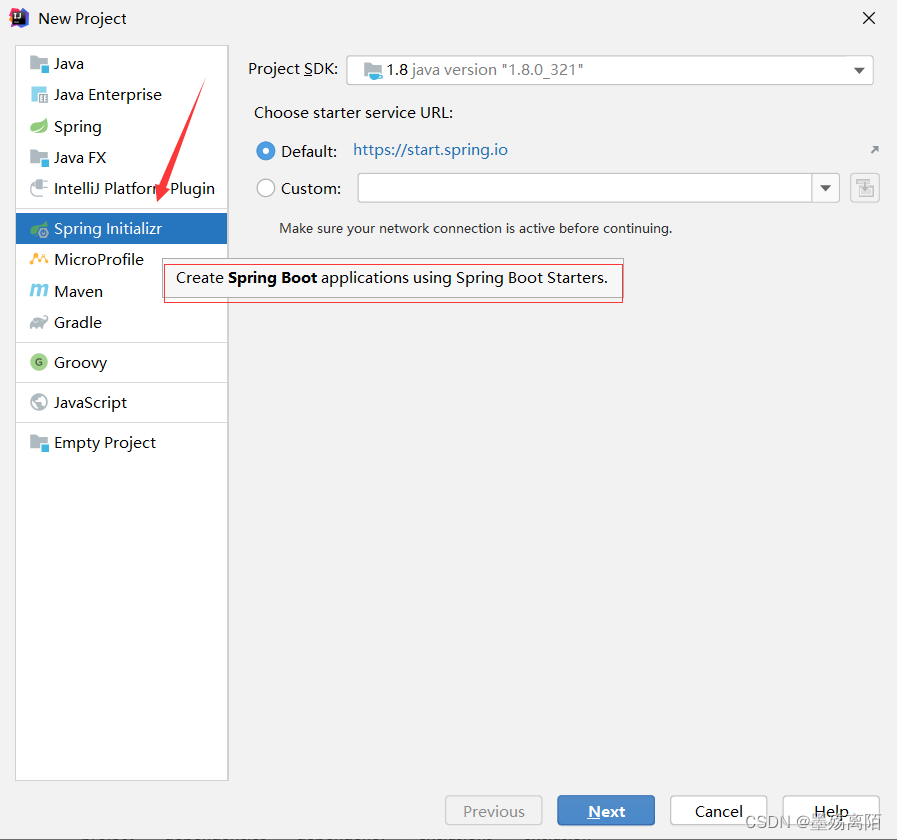Image resolution: width=897 pixels, height=840 pixels.
Task: Select Gradle project type
Action: (x=121, y=322)
